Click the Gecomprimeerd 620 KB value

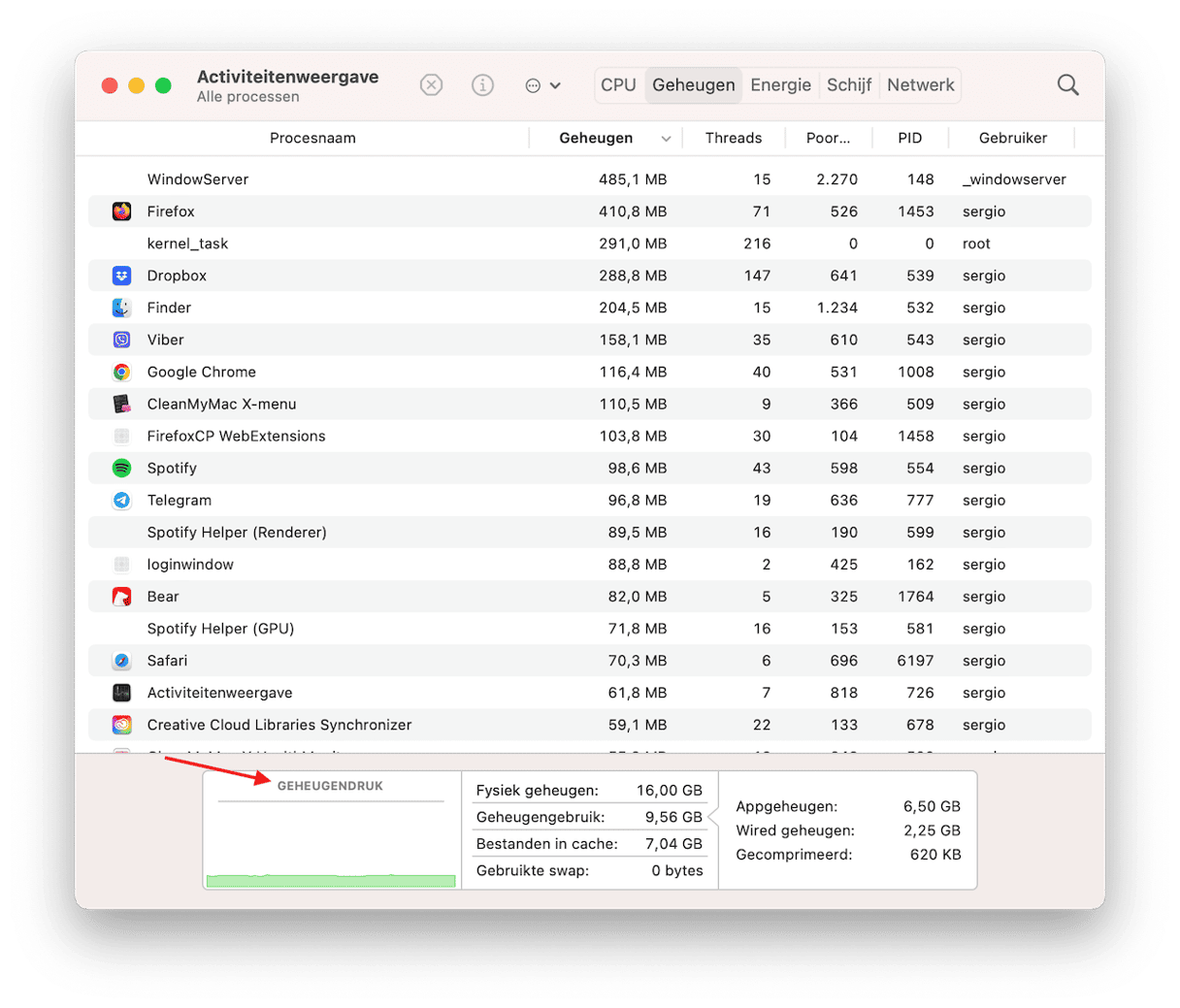(x=935, y=855)
